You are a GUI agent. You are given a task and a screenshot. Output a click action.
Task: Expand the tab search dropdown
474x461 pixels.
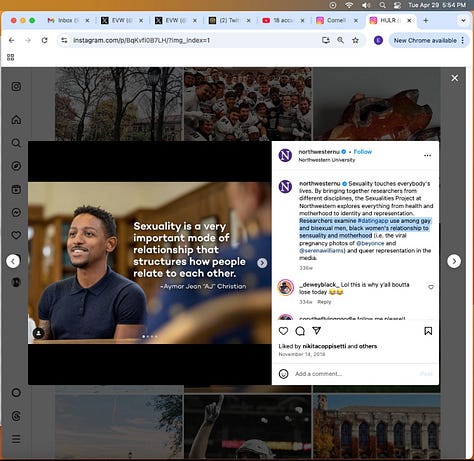coord(463,20)
